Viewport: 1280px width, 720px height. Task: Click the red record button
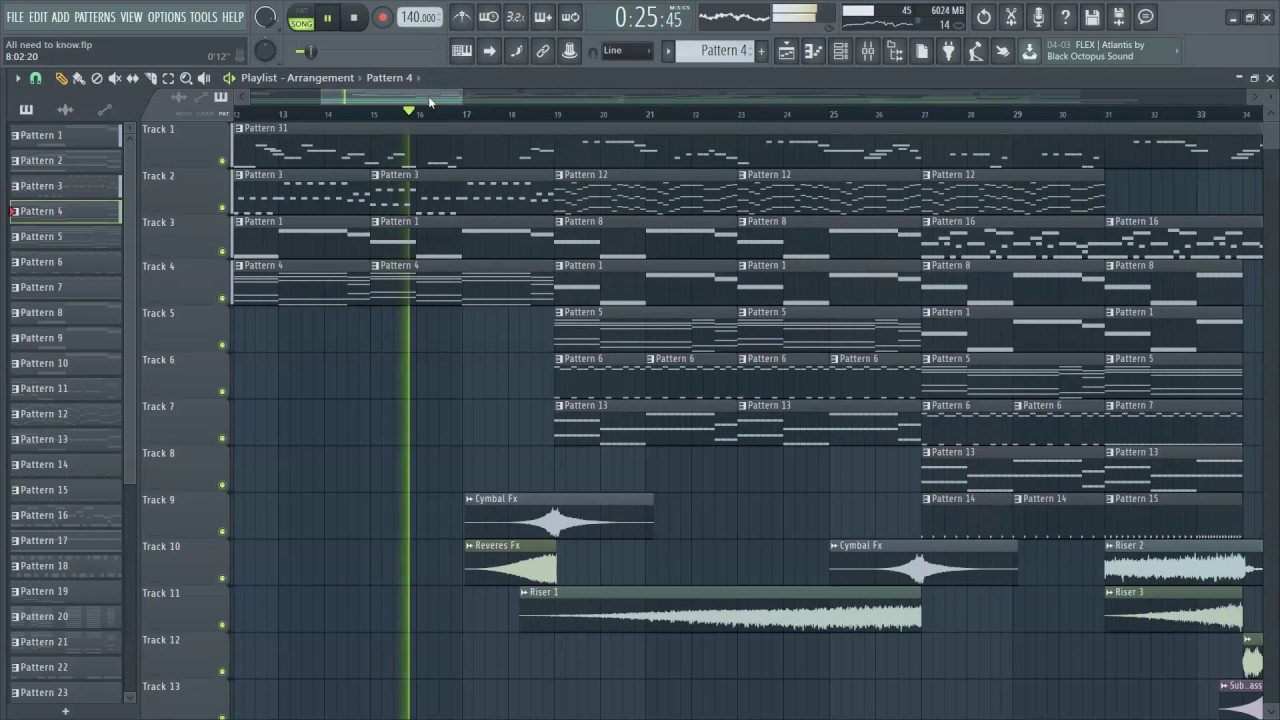382,18
